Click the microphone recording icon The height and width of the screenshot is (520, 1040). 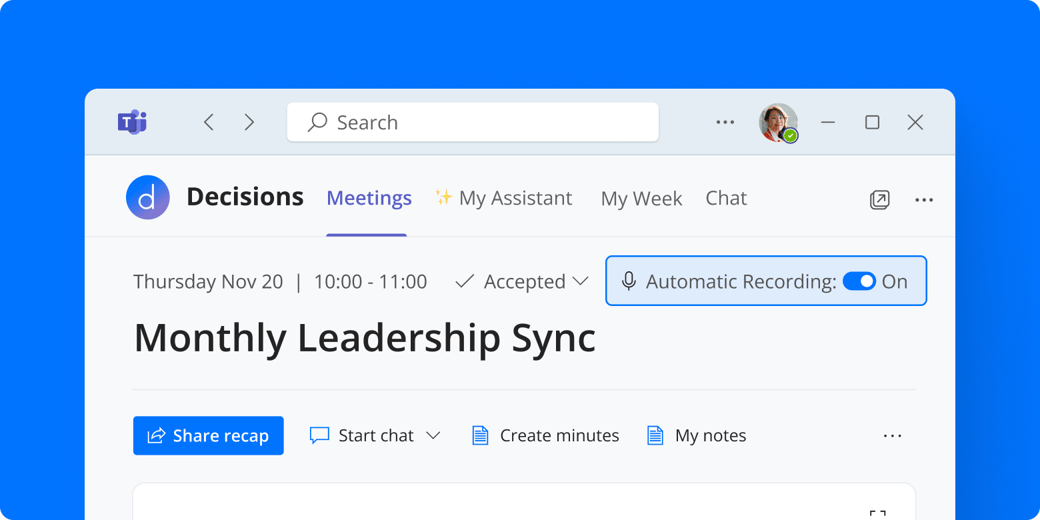point(629,282)
